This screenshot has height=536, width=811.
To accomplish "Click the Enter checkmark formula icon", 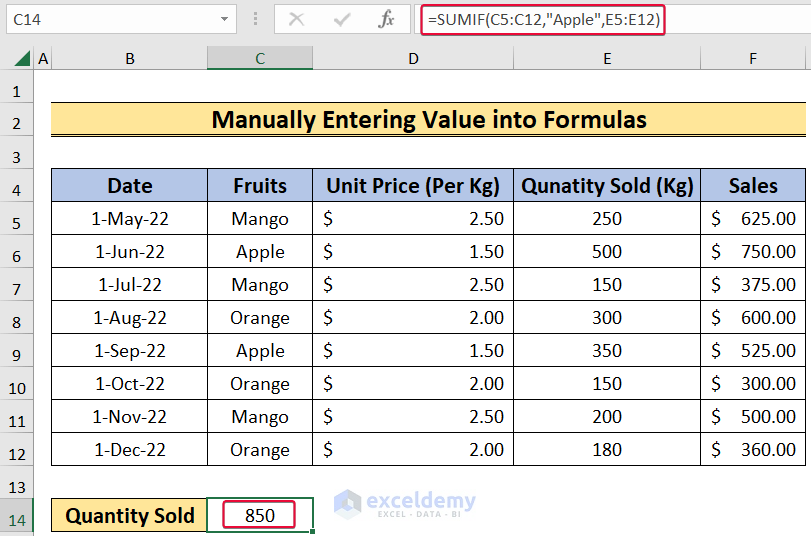I will pos(343,19).
